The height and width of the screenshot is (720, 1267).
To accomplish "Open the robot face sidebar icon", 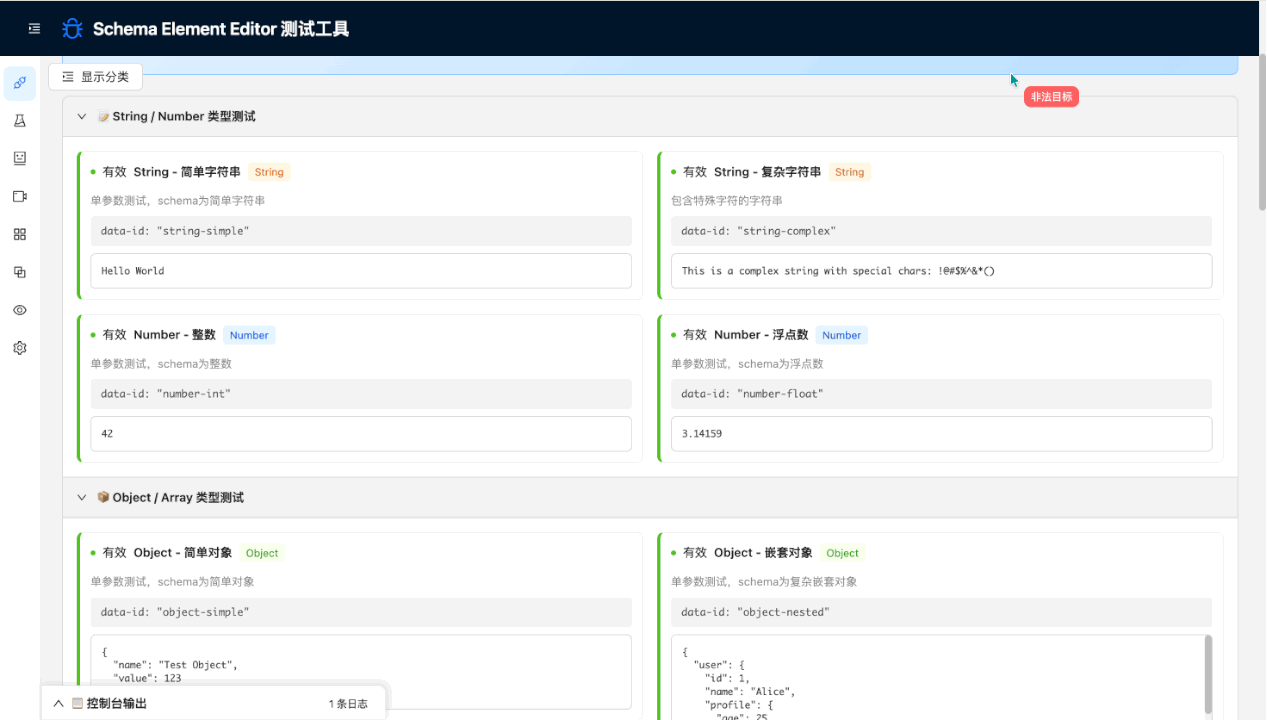I will point(20,158).
